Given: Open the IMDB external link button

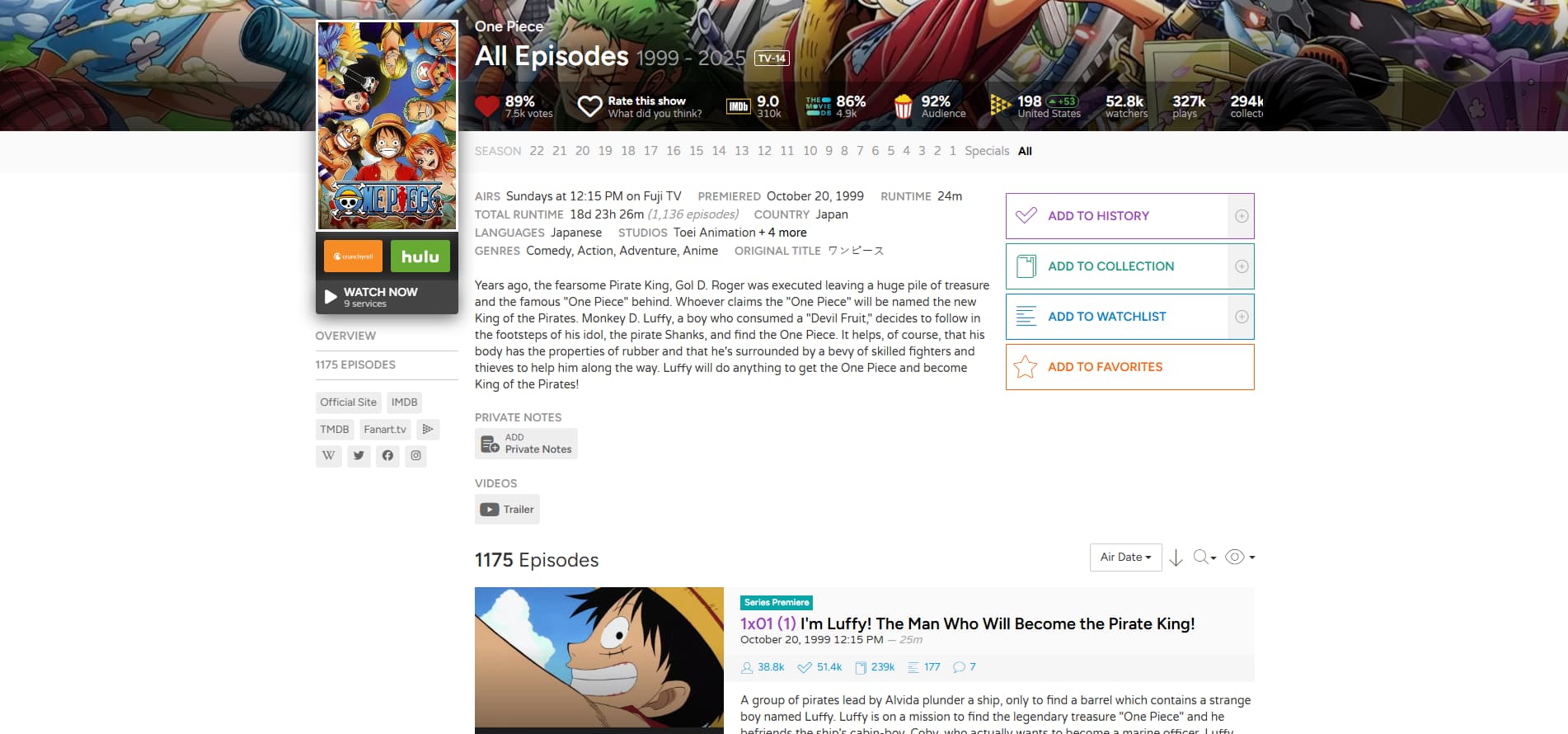Looking at the screenshot, I should pos(404,402).
